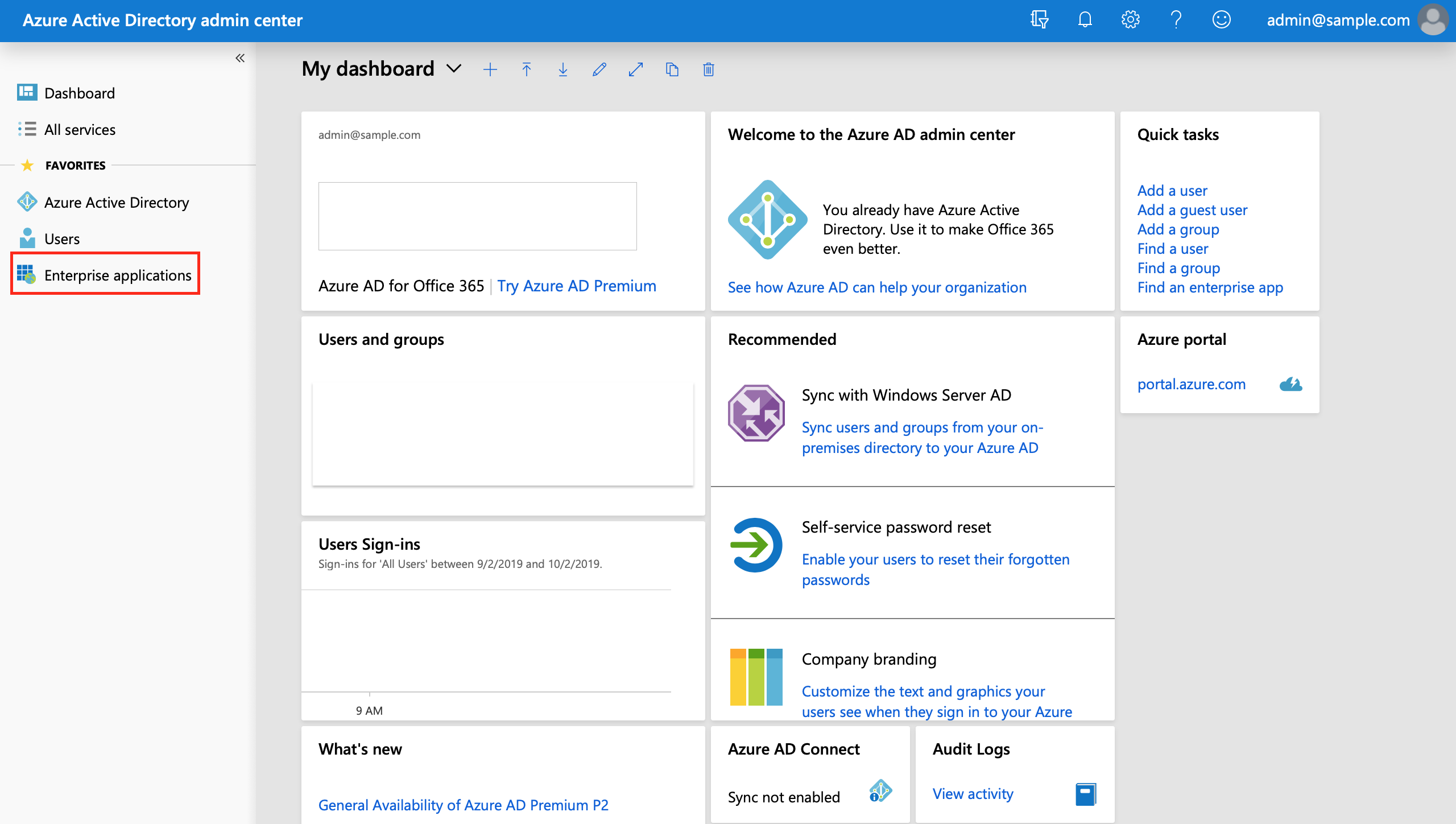Open the help question mark
Image resolution: width=1456 pixels, height=824 pixels.
point(1176,20)
